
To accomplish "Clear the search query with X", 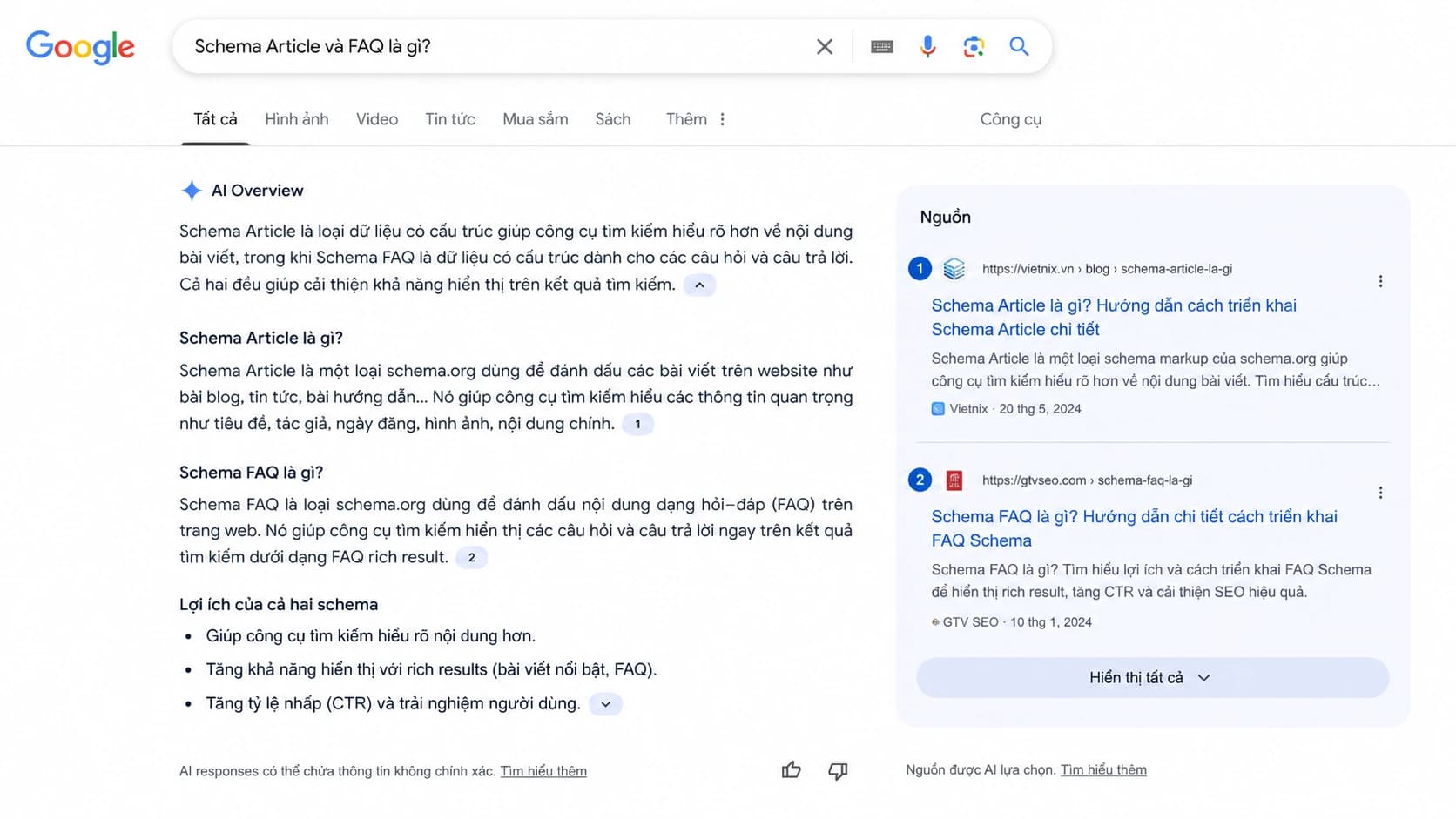I will coord(824,47).
